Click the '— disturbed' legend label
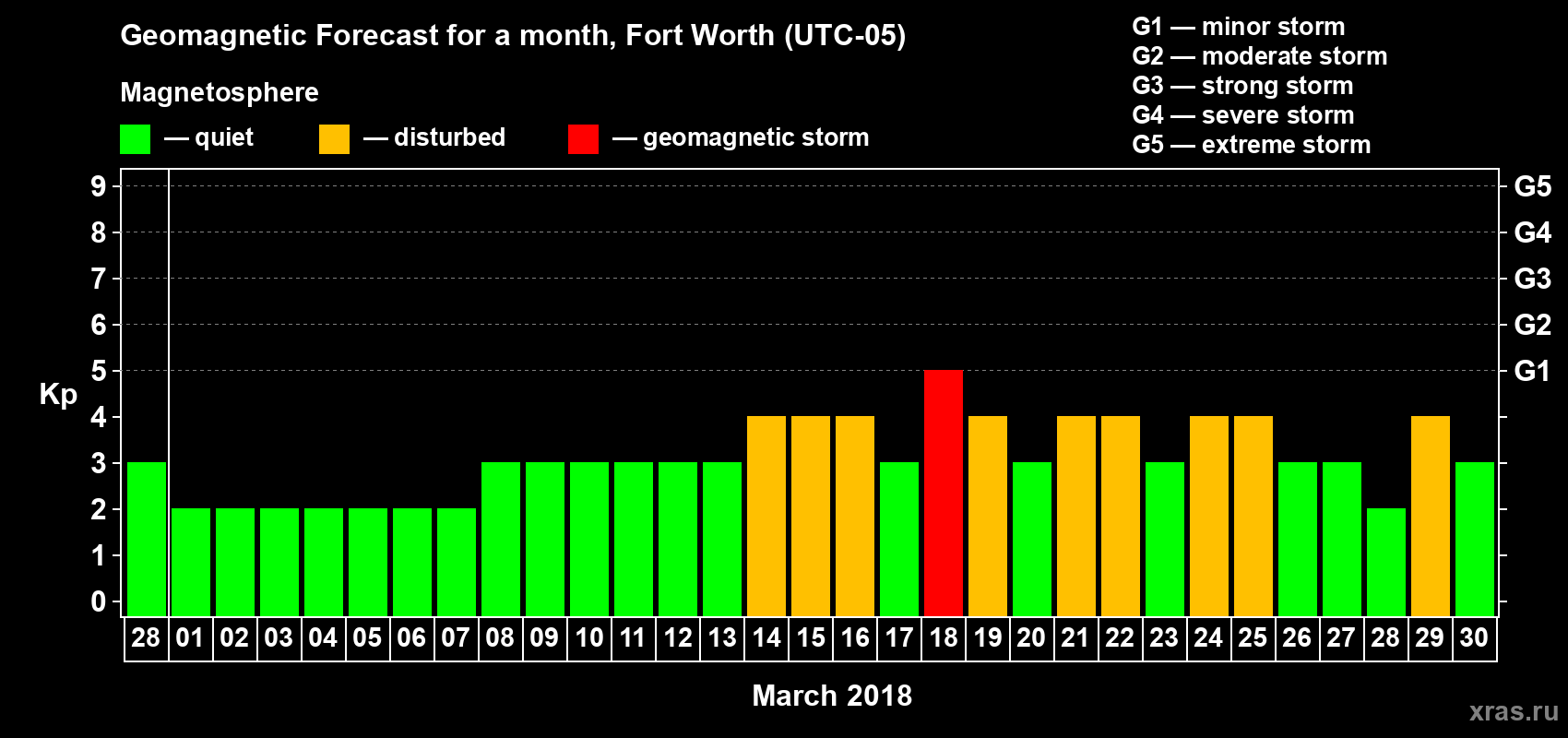 click(x=434, y=138)
